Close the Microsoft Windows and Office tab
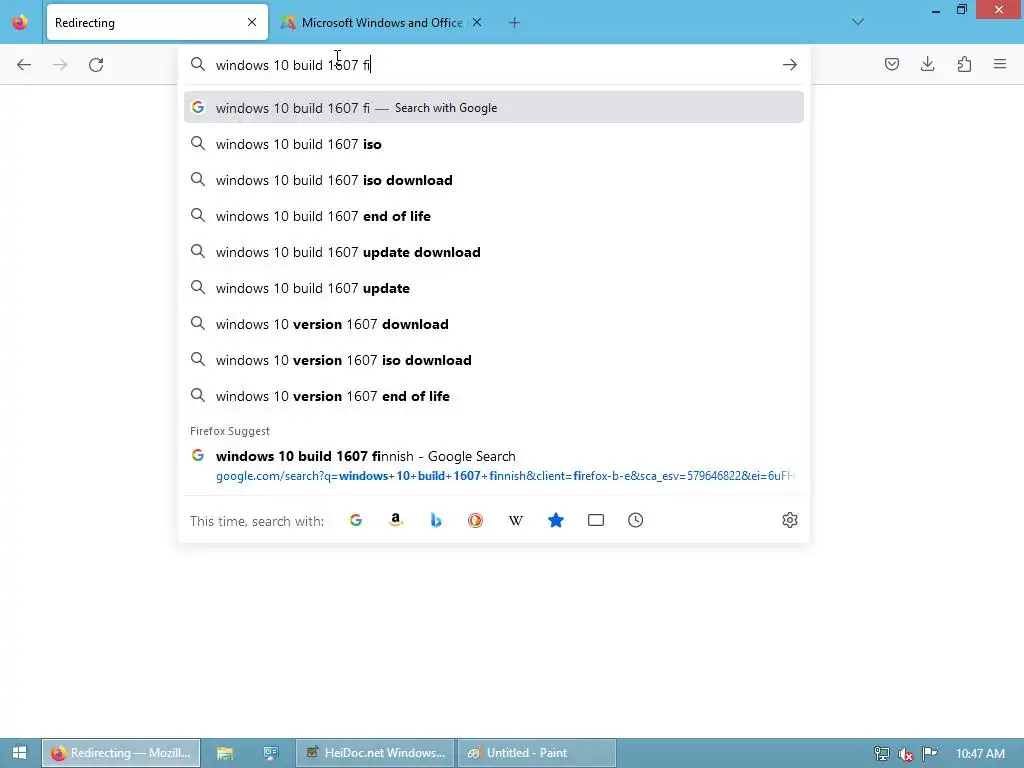 (477, 22)
